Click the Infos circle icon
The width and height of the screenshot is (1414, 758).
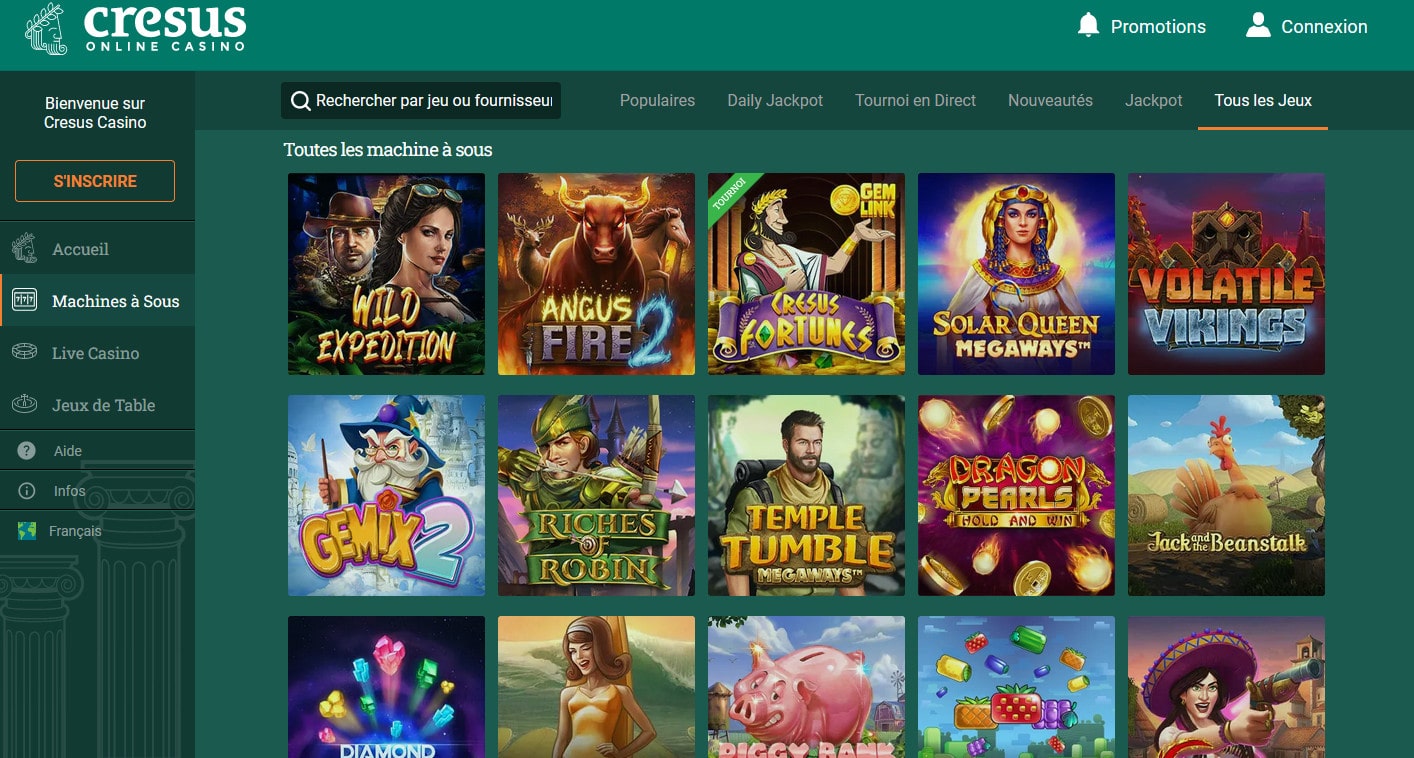pyautogui.click(x=27, y=491)
